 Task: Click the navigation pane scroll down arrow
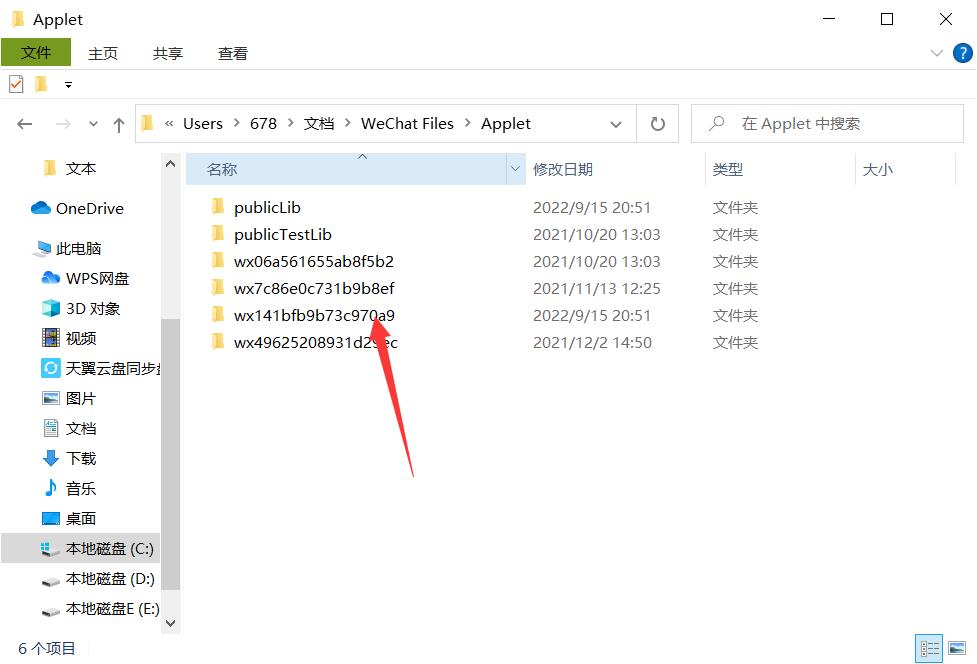click(170, 623)
